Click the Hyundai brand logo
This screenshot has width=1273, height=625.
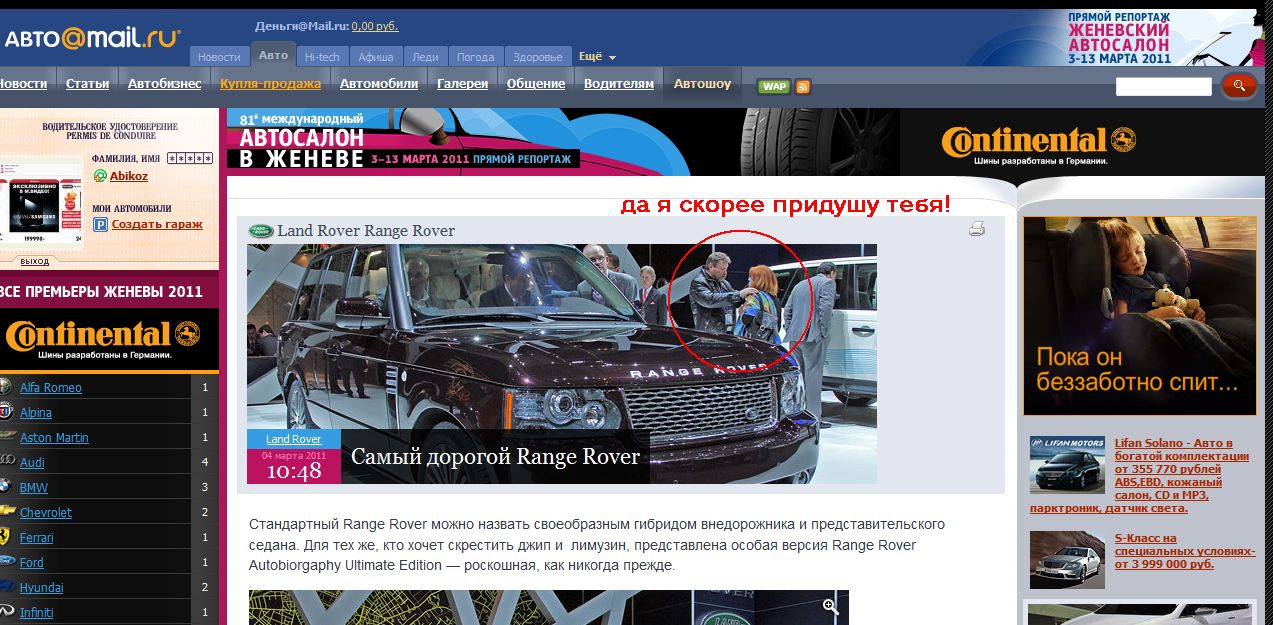7,587
